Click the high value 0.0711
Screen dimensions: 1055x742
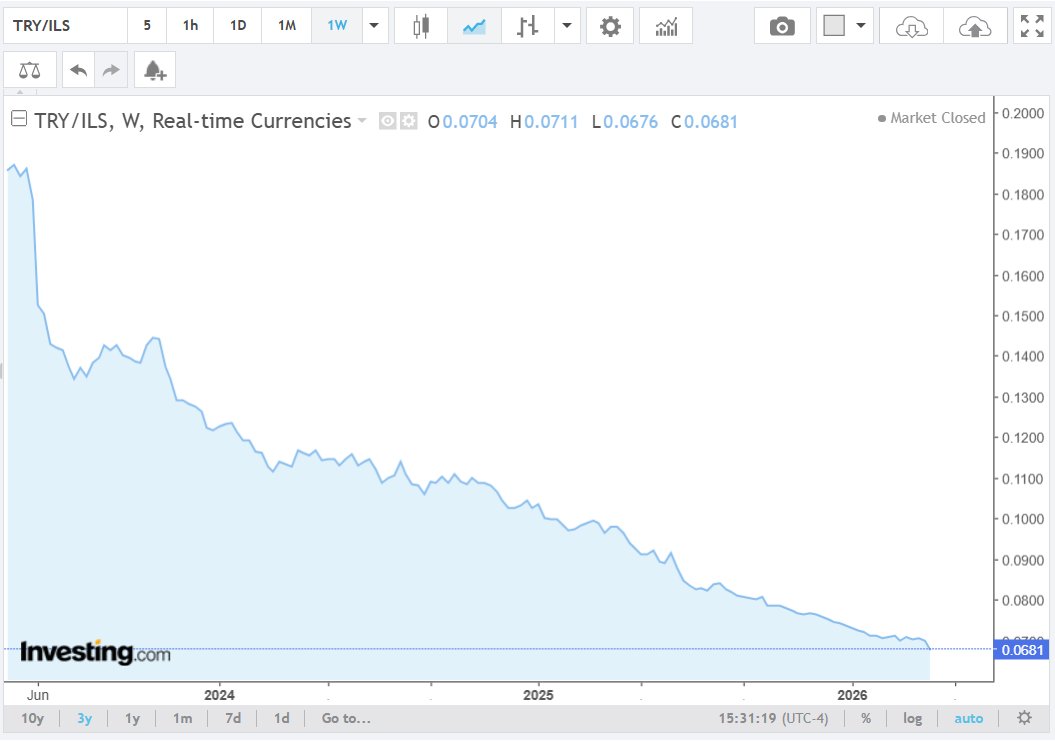pyautogui.click(x=551, y=122)
